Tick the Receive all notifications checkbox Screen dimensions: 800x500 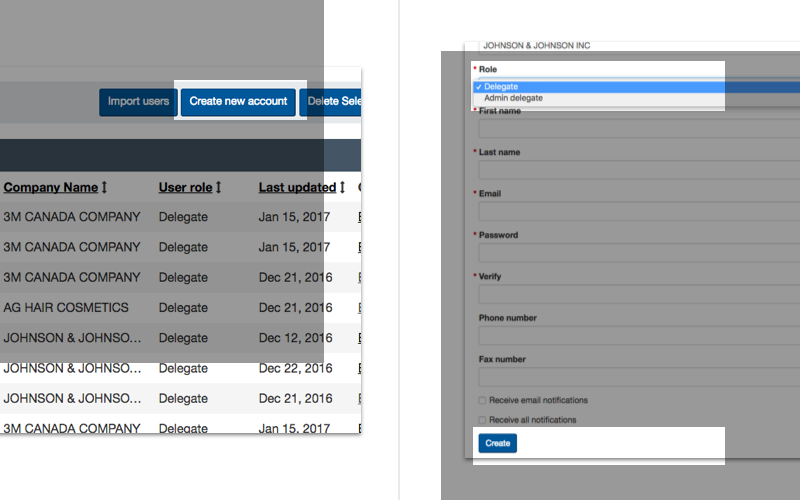tap(482, 420)
